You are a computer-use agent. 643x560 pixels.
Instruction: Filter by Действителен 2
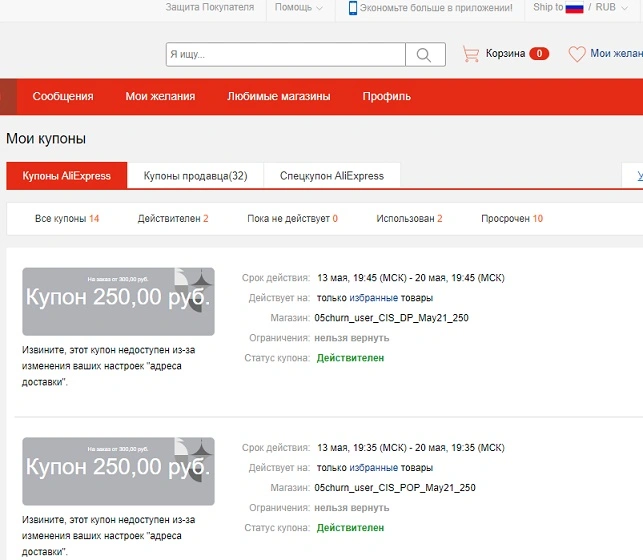[x=173, y=219]
